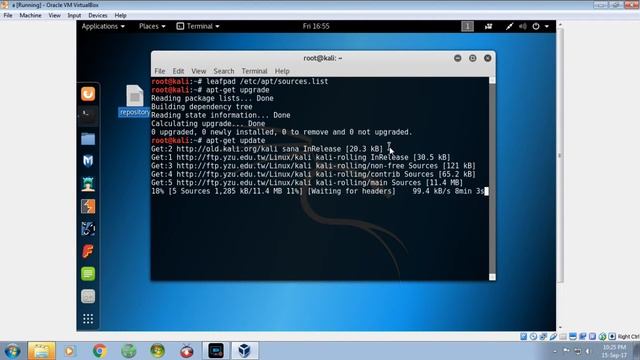The image size is (640, 360).
Task: Open power menu icon in Kali top bar
Action: [x=536, y=26]
